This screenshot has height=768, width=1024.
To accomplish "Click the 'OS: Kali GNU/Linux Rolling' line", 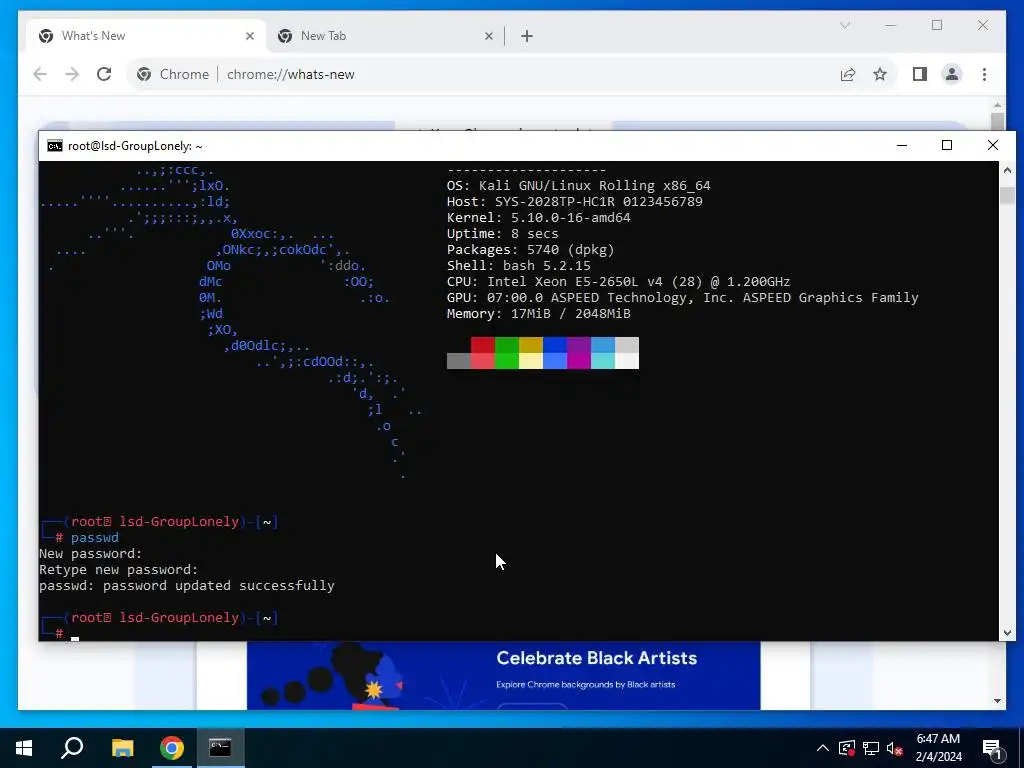I will [x=579, y=185].
